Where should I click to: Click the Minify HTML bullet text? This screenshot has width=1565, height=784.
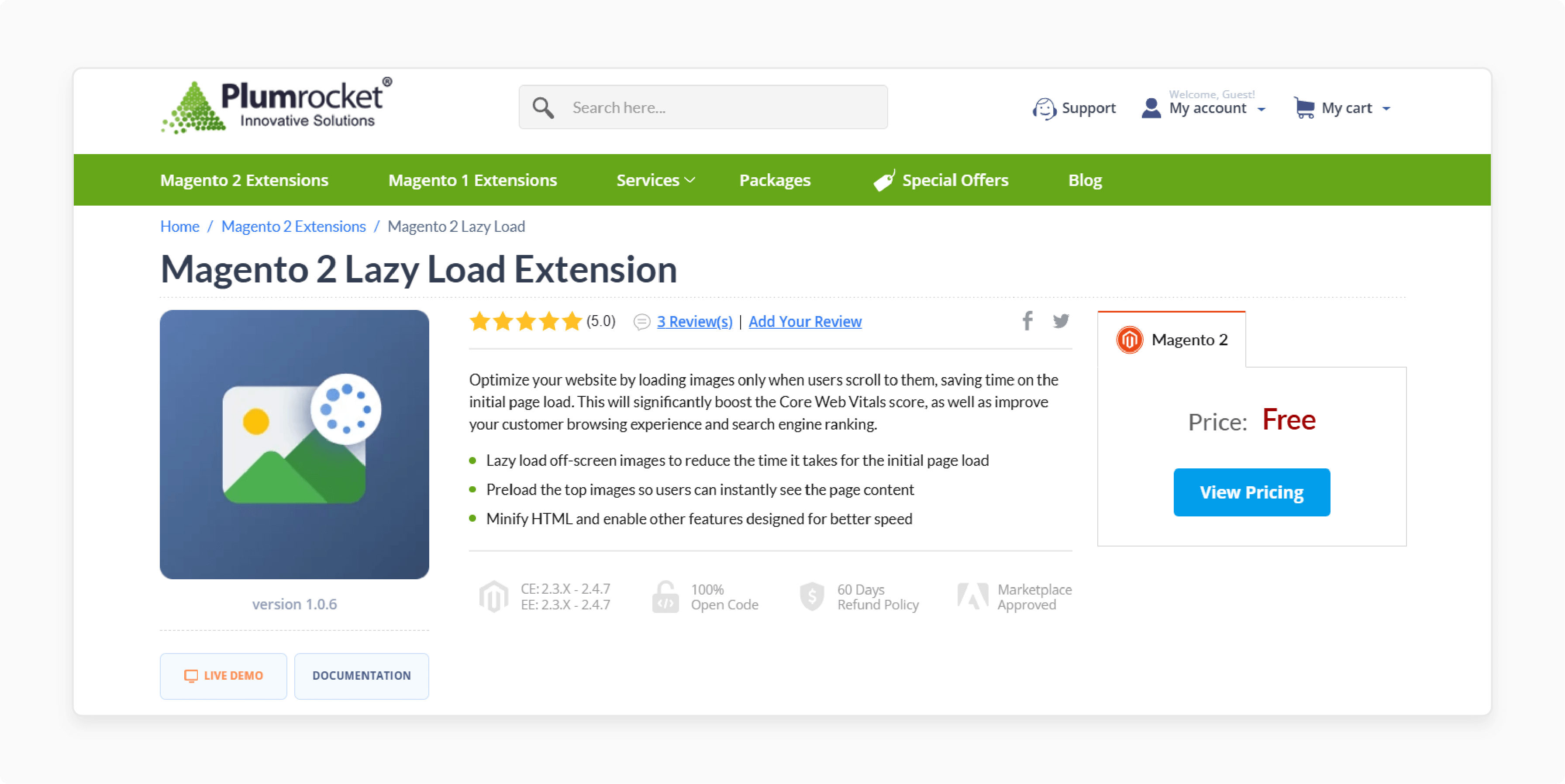[x=699, y=519]
